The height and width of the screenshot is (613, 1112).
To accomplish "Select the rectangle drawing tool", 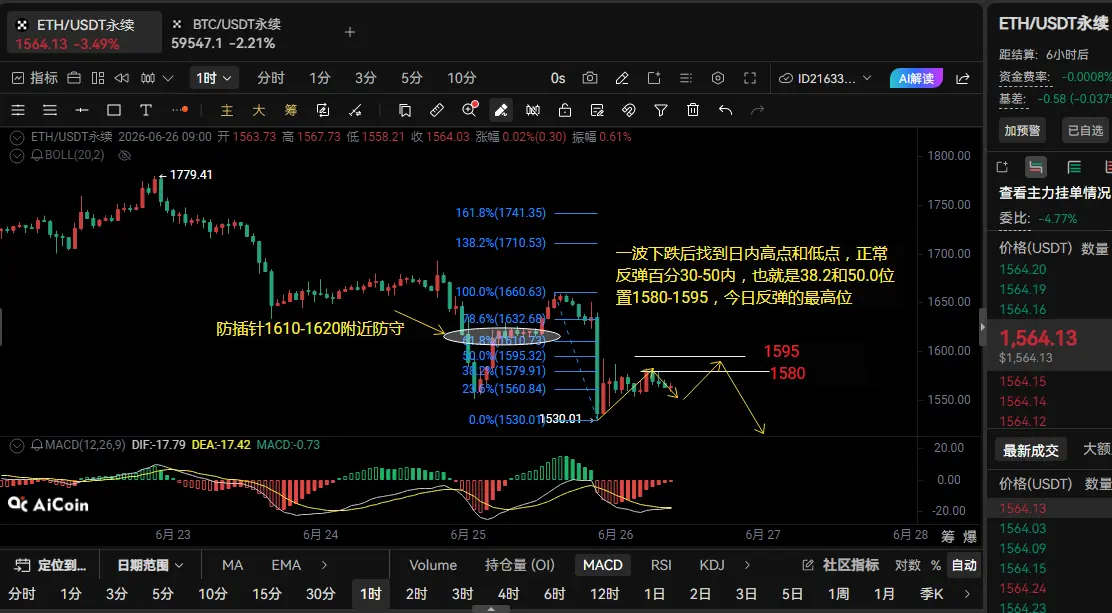I will (x=113, y=110).
